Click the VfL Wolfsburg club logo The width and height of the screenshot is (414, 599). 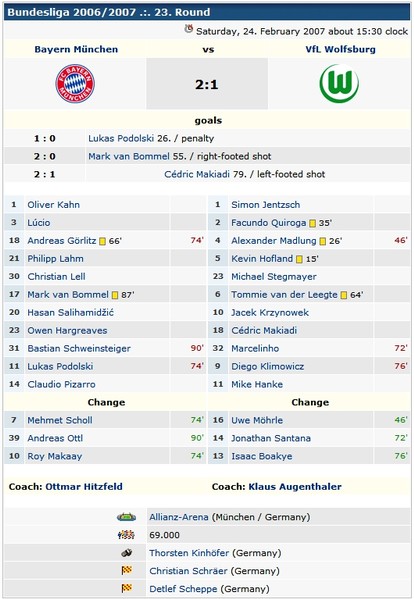(339, 83)
